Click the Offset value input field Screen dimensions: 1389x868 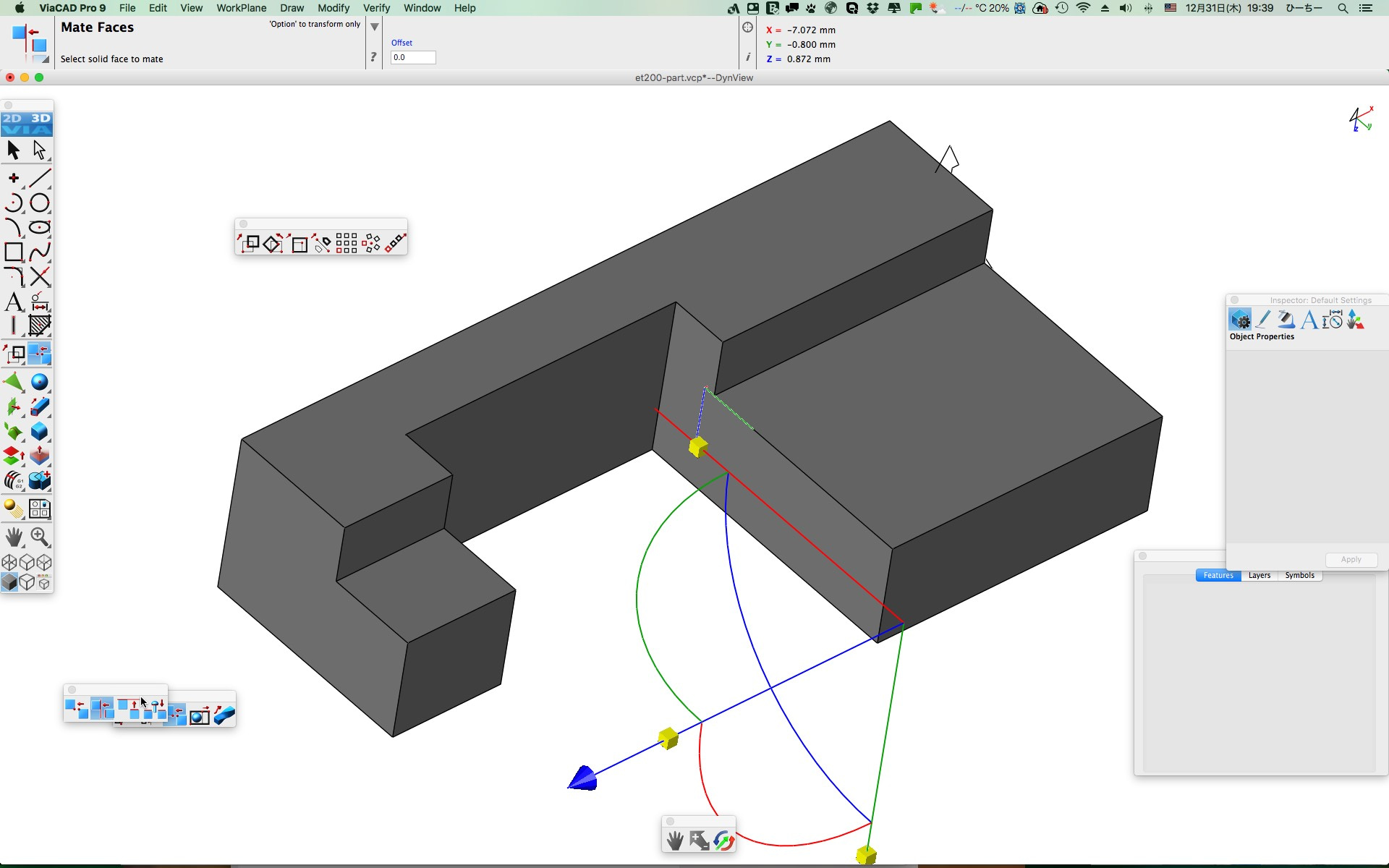pyautogui.click(x=413, y=57)
